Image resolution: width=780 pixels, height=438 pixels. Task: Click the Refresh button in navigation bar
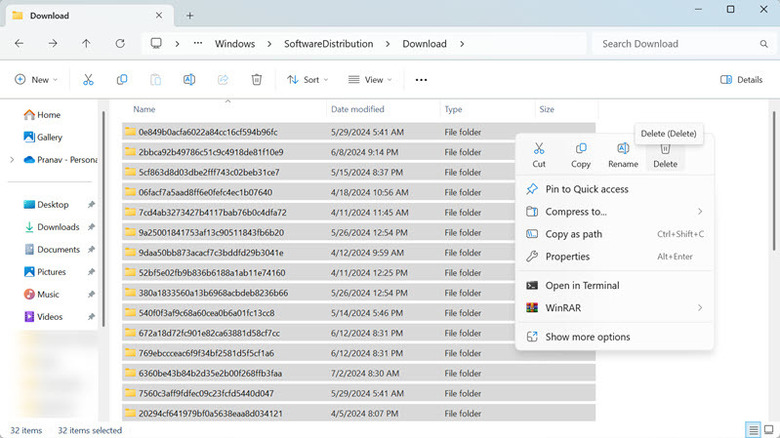(120, 44)
